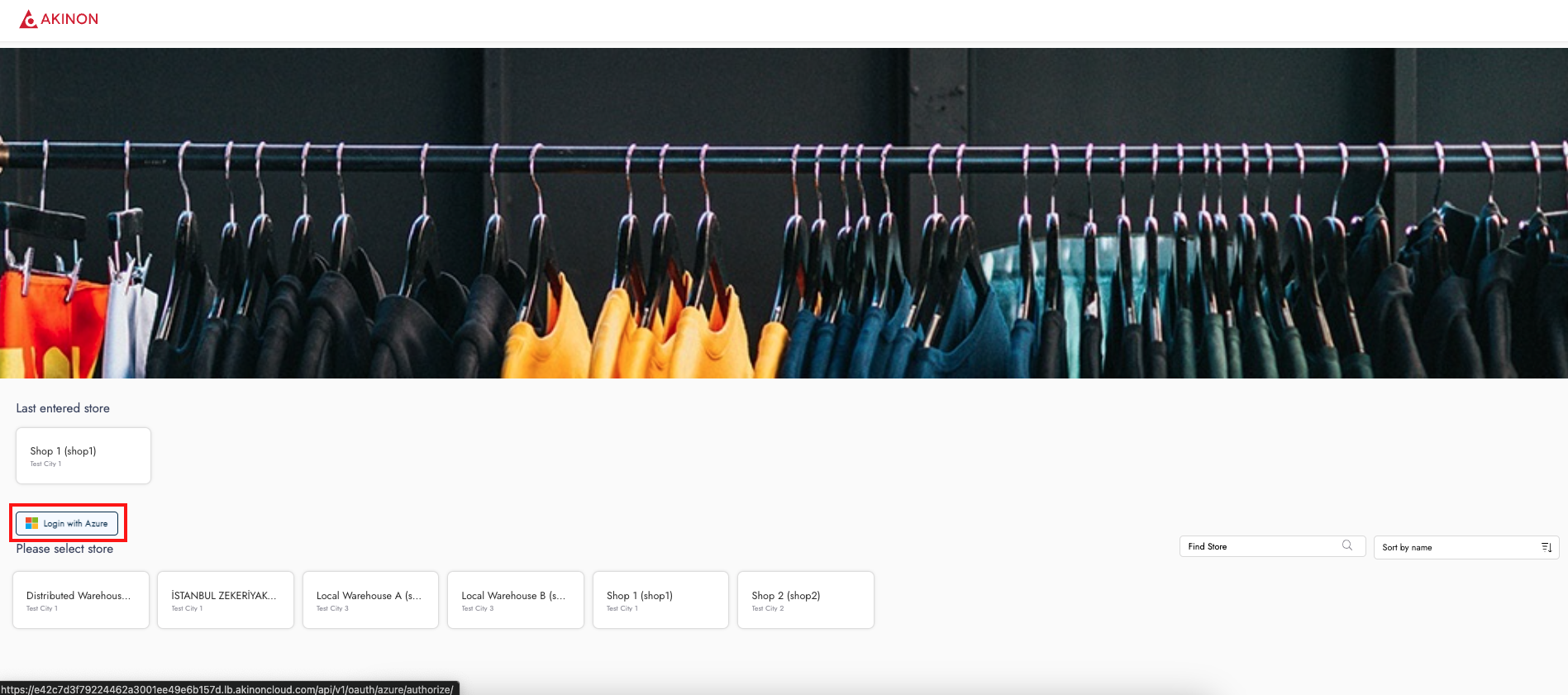Click the magnifier icon in Find Store
This screenshot has width=1568, height=695.
[x=1347, y=545]
